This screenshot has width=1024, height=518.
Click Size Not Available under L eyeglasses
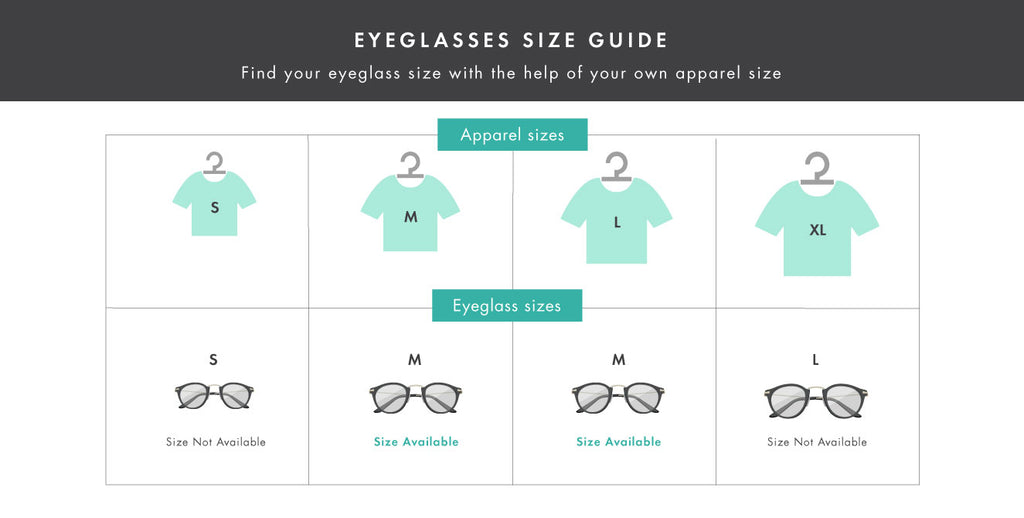[x=817, y=442]
